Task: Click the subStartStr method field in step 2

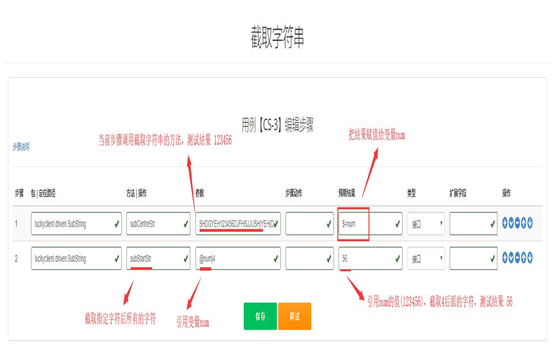Action: [x=158, y=258]
